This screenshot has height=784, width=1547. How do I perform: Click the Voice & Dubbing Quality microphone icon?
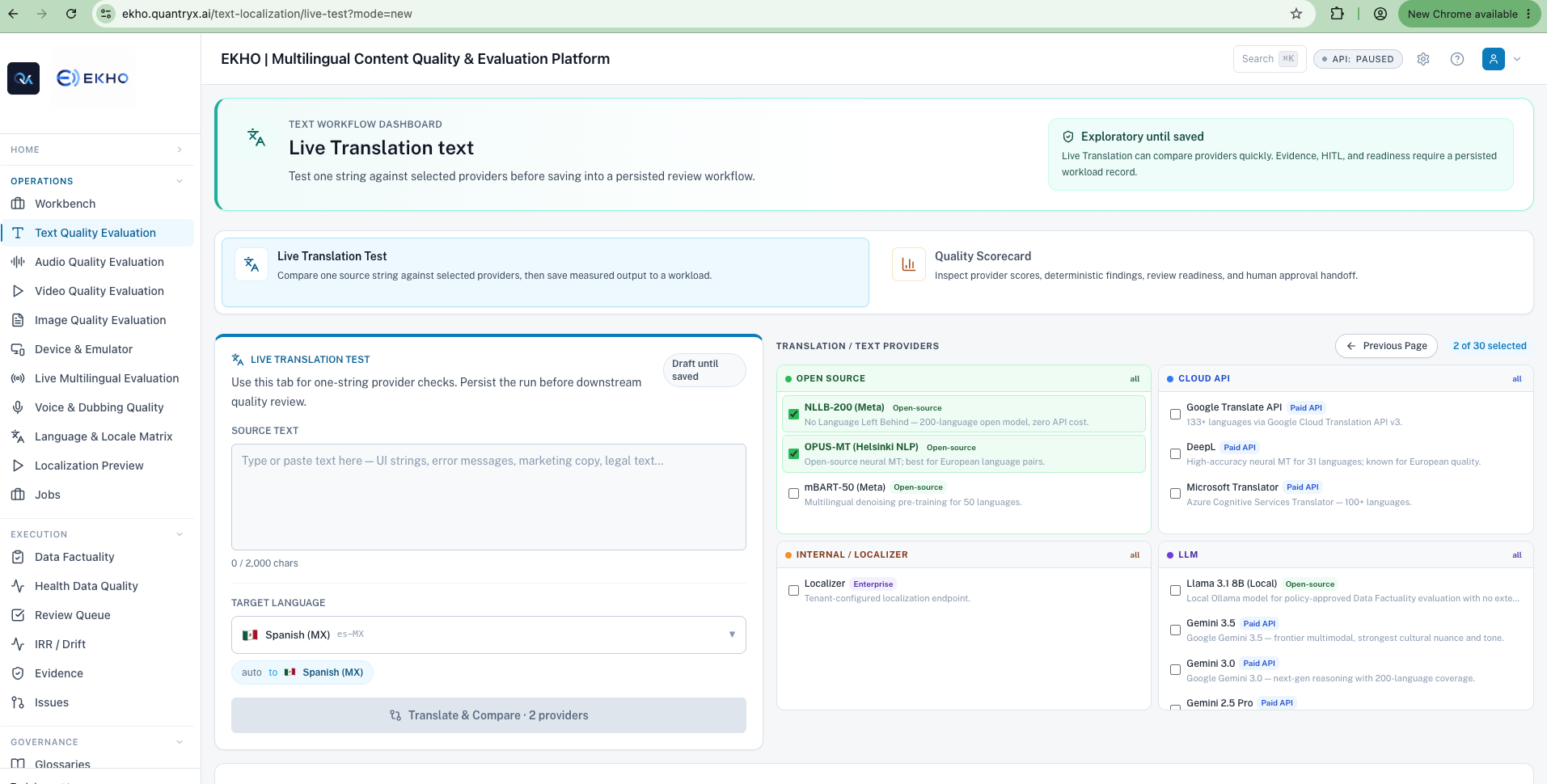18,407
